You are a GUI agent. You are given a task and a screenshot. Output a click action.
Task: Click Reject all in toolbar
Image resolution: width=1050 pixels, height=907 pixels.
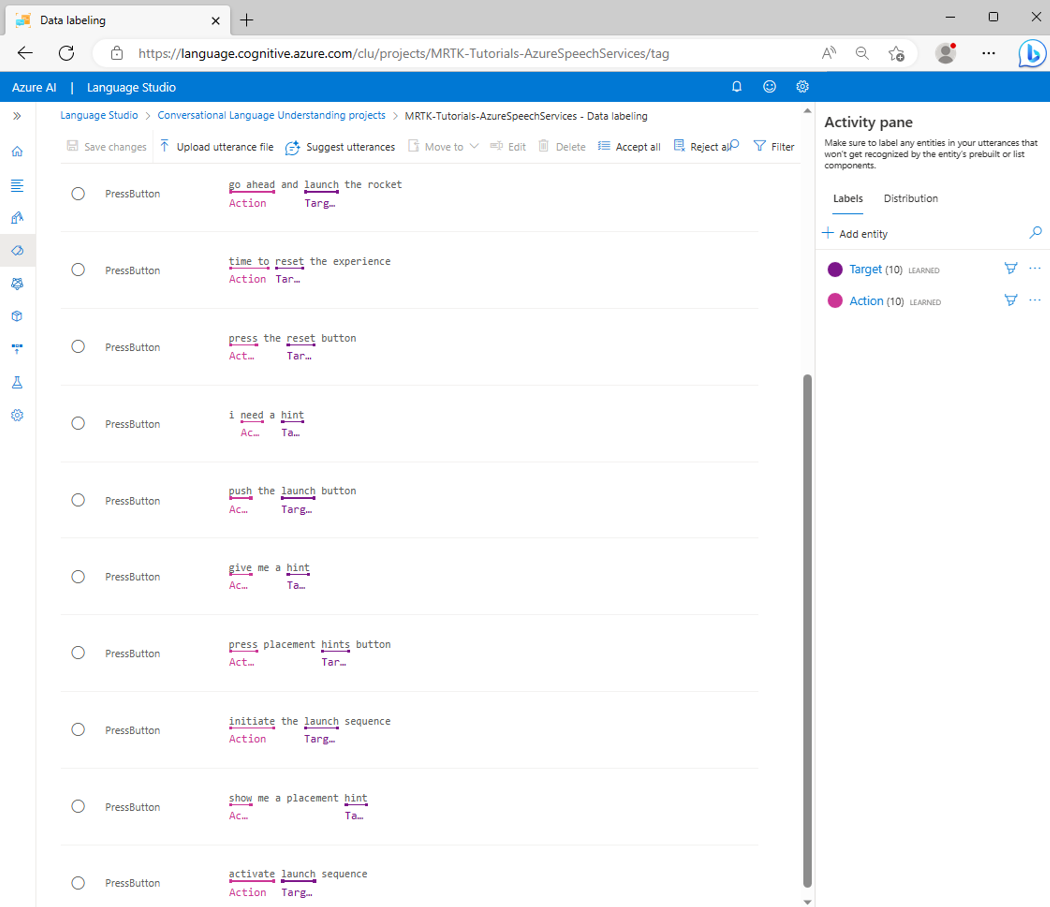(x=702, y=147)
